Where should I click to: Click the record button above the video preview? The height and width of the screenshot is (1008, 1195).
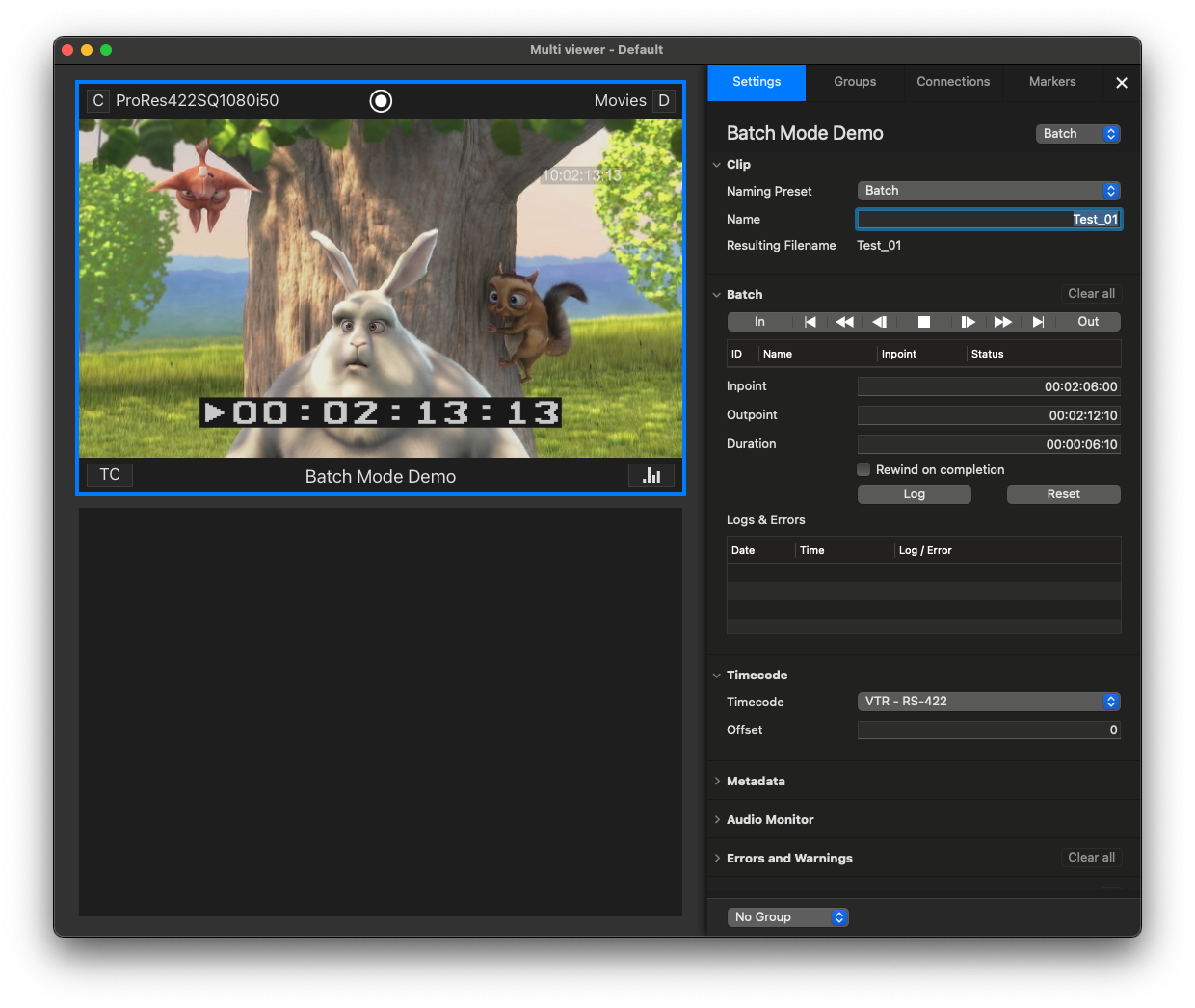coord(381,100)
